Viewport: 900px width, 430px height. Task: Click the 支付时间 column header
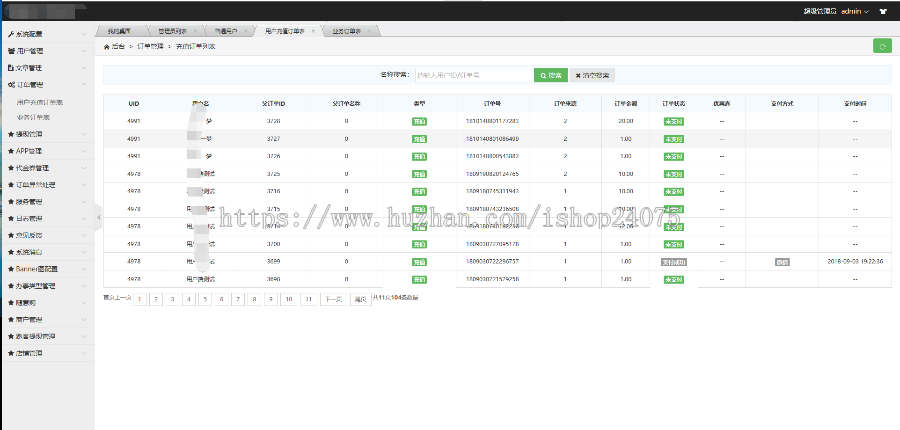[x=855, y=104]
